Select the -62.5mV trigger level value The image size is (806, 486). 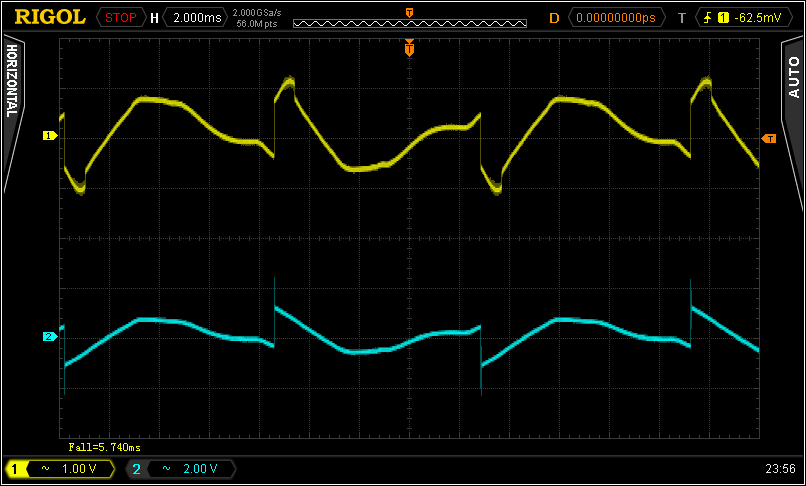pyautogui.click(x=758, y=18)
